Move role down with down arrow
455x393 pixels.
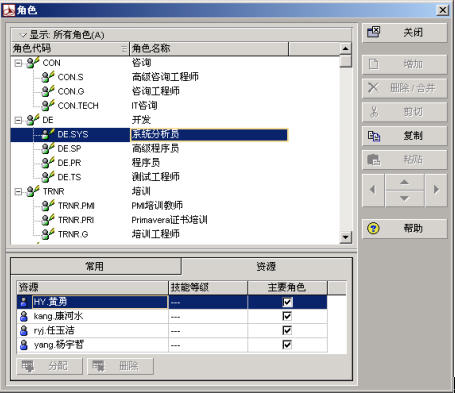404,198
